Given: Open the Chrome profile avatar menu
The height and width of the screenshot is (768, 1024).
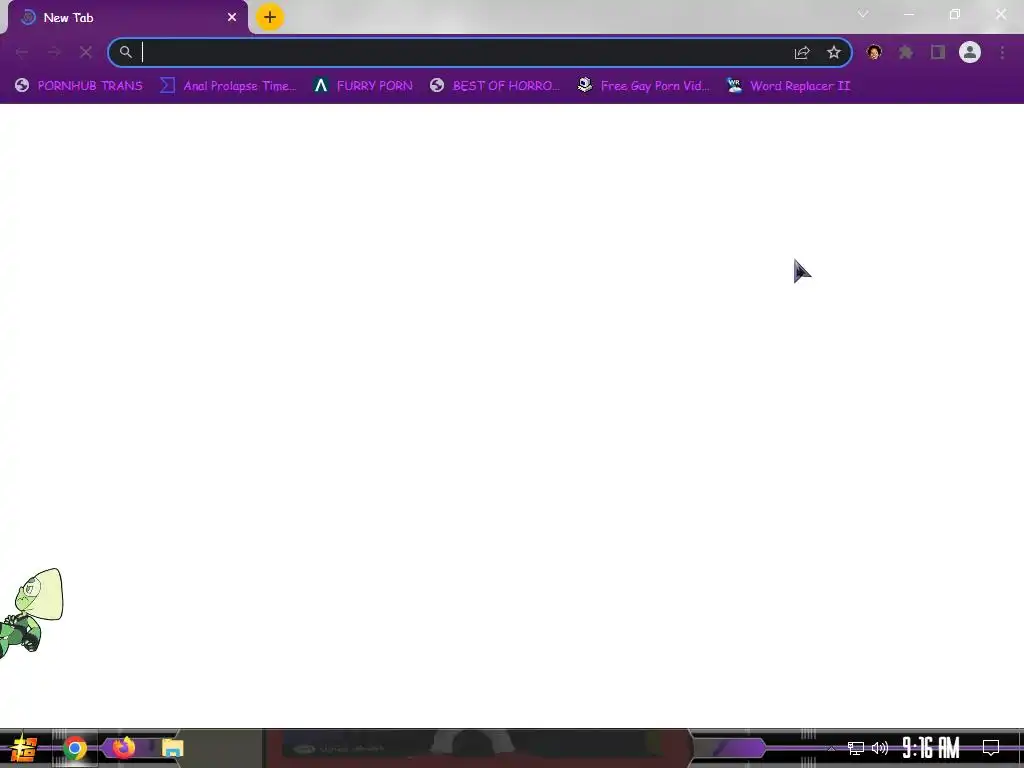Looking at the screenshot, I should click(970, 52).
